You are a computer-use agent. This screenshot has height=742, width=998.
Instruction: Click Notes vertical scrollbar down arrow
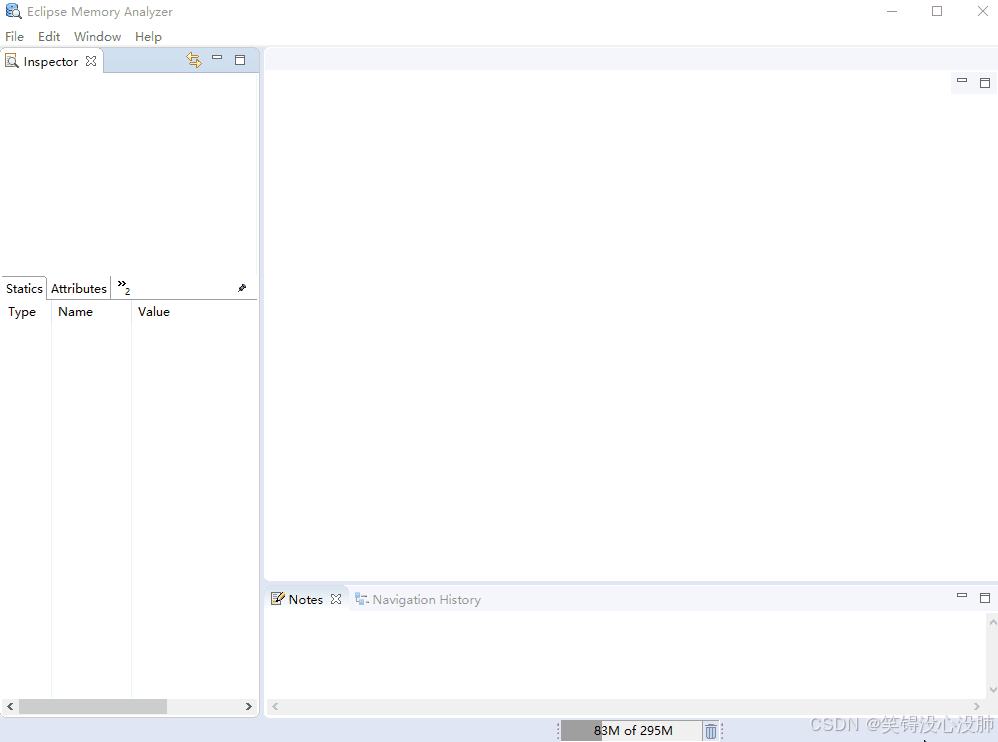point(993,690)
